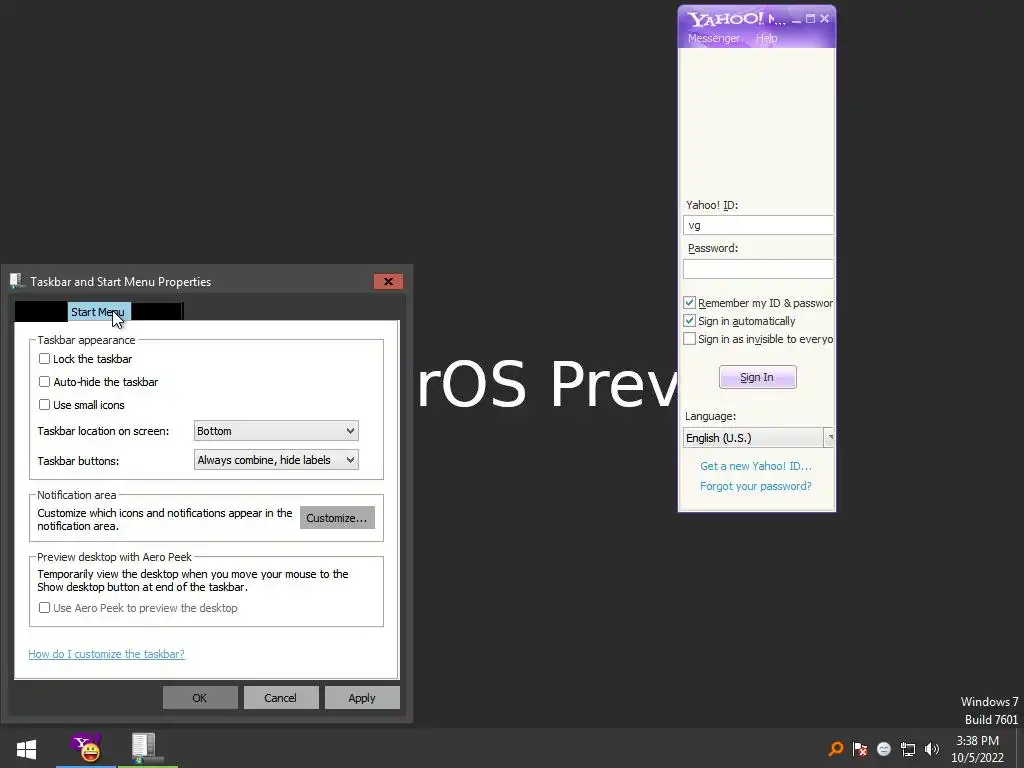Click the Yahoo! ID input field
1024x768 pixels.
point(758,225)
